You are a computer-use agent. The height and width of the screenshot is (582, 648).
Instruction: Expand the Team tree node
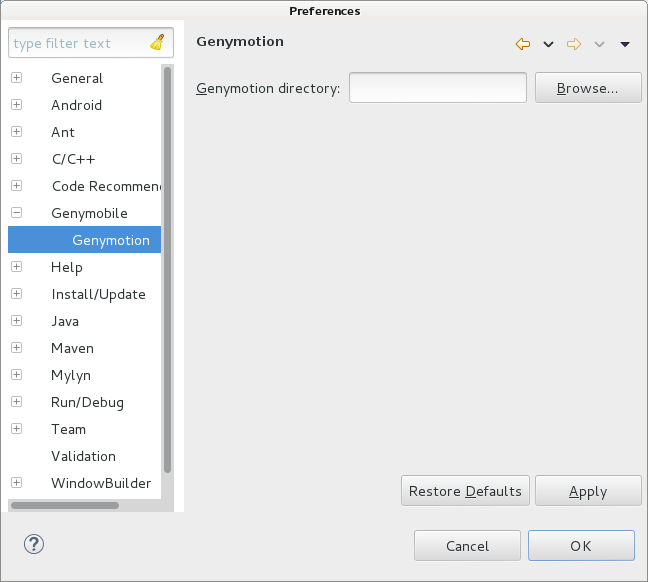17,429
